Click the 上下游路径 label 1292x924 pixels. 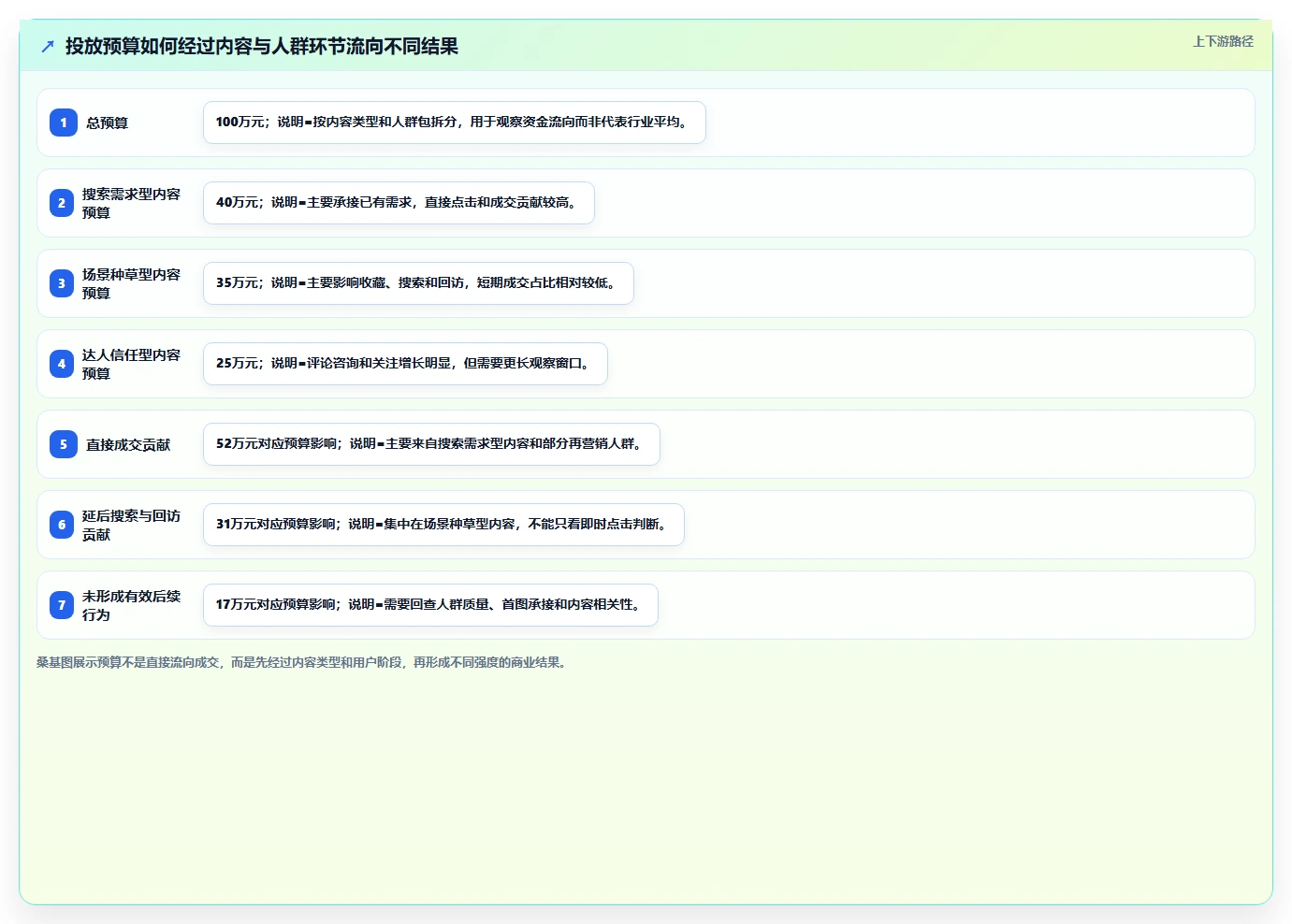1223,41
